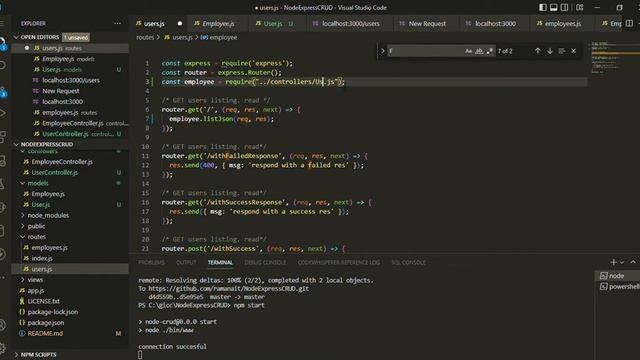
Task: Open the DEBUG CONSOLE panel tab
Action: pyautogui.click(x=265, y=262)
